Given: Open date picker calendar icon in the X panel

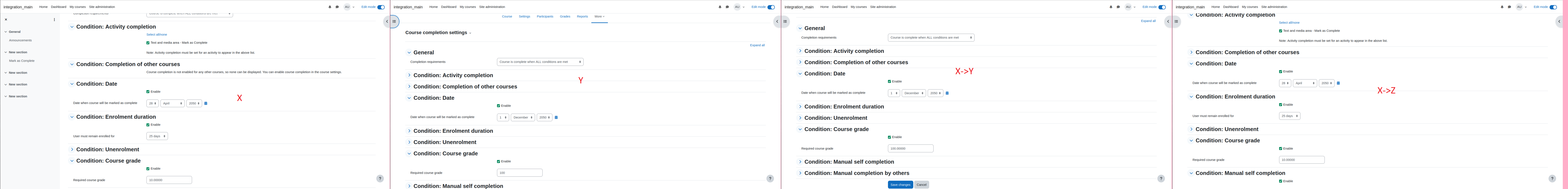Looking at the screenshot, I should [206, 103].
